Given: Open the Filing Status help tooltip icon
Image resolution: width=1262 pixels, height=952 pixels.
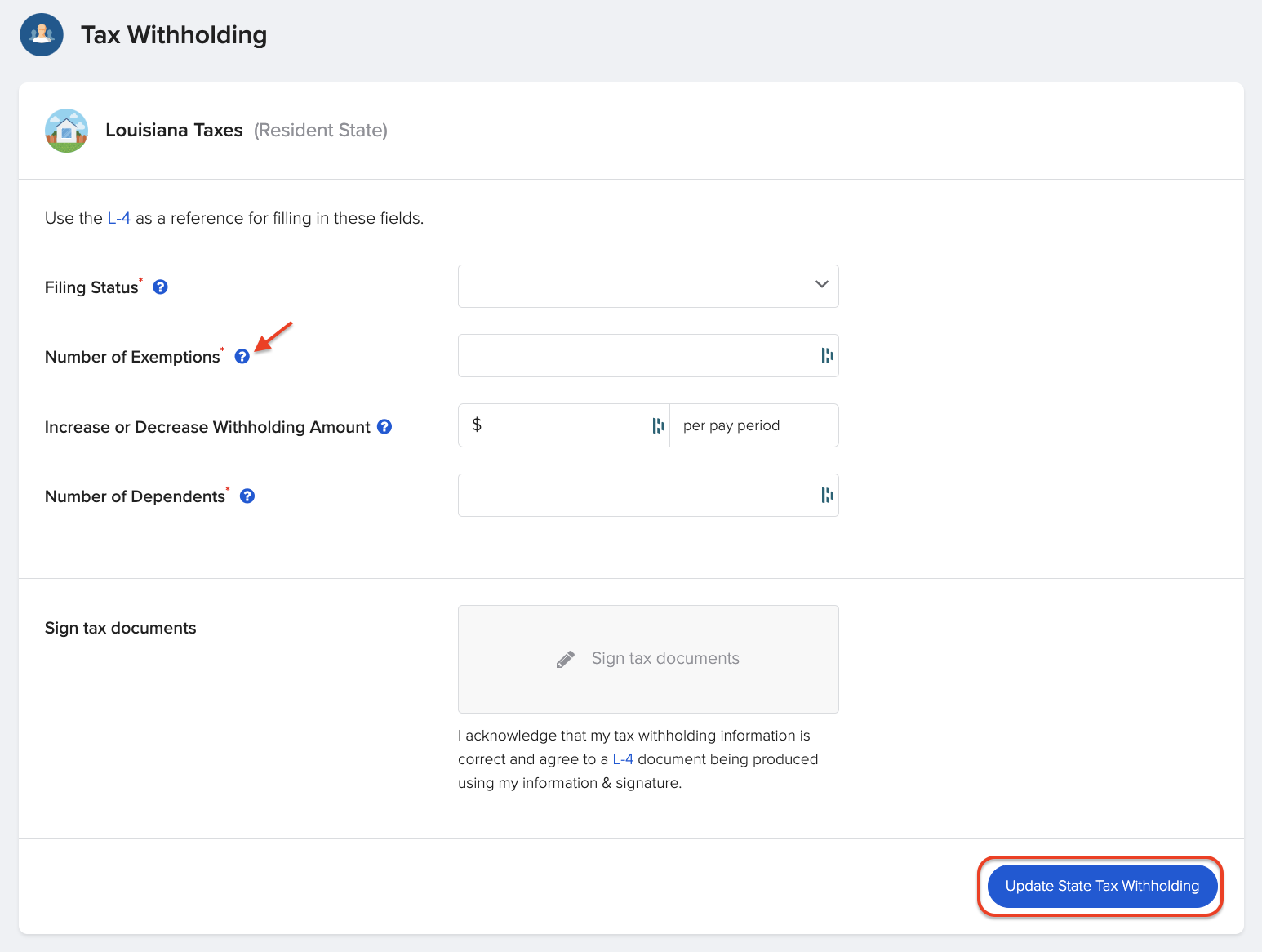Looking at the screenshot, I should pyautogui.click(x=161, y=287).
